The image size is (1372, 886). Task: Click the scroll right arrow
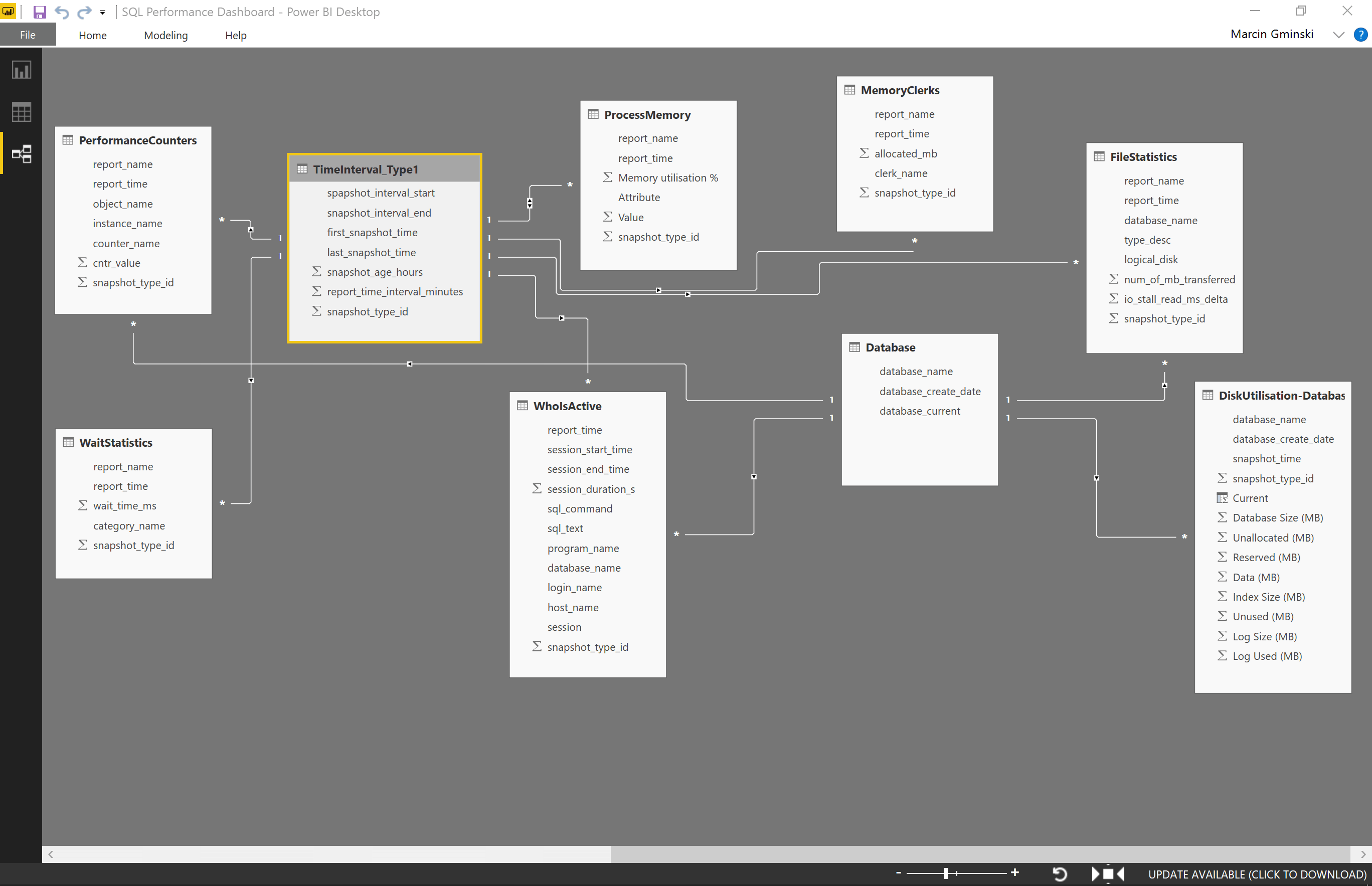click(x=1363, y=854)
